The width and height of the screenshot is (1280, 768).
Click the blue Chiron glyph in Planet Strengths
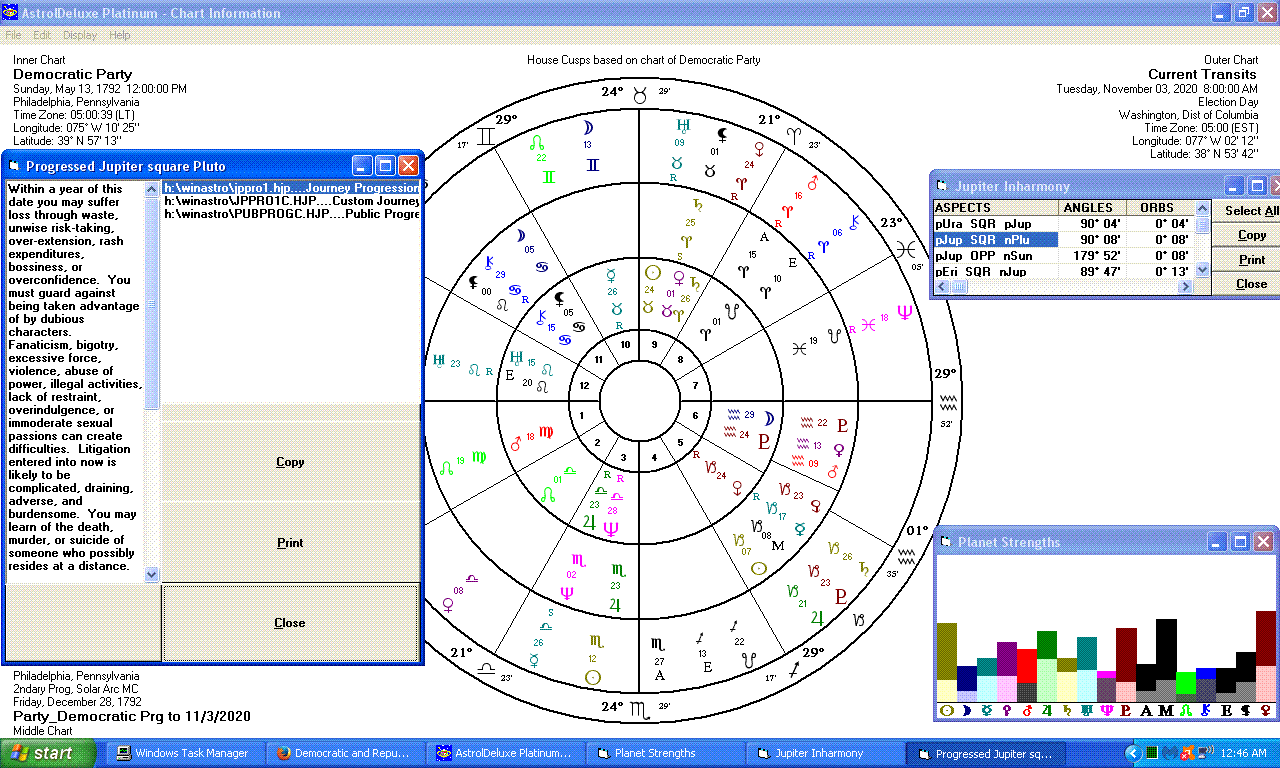tap(1206, 711)
